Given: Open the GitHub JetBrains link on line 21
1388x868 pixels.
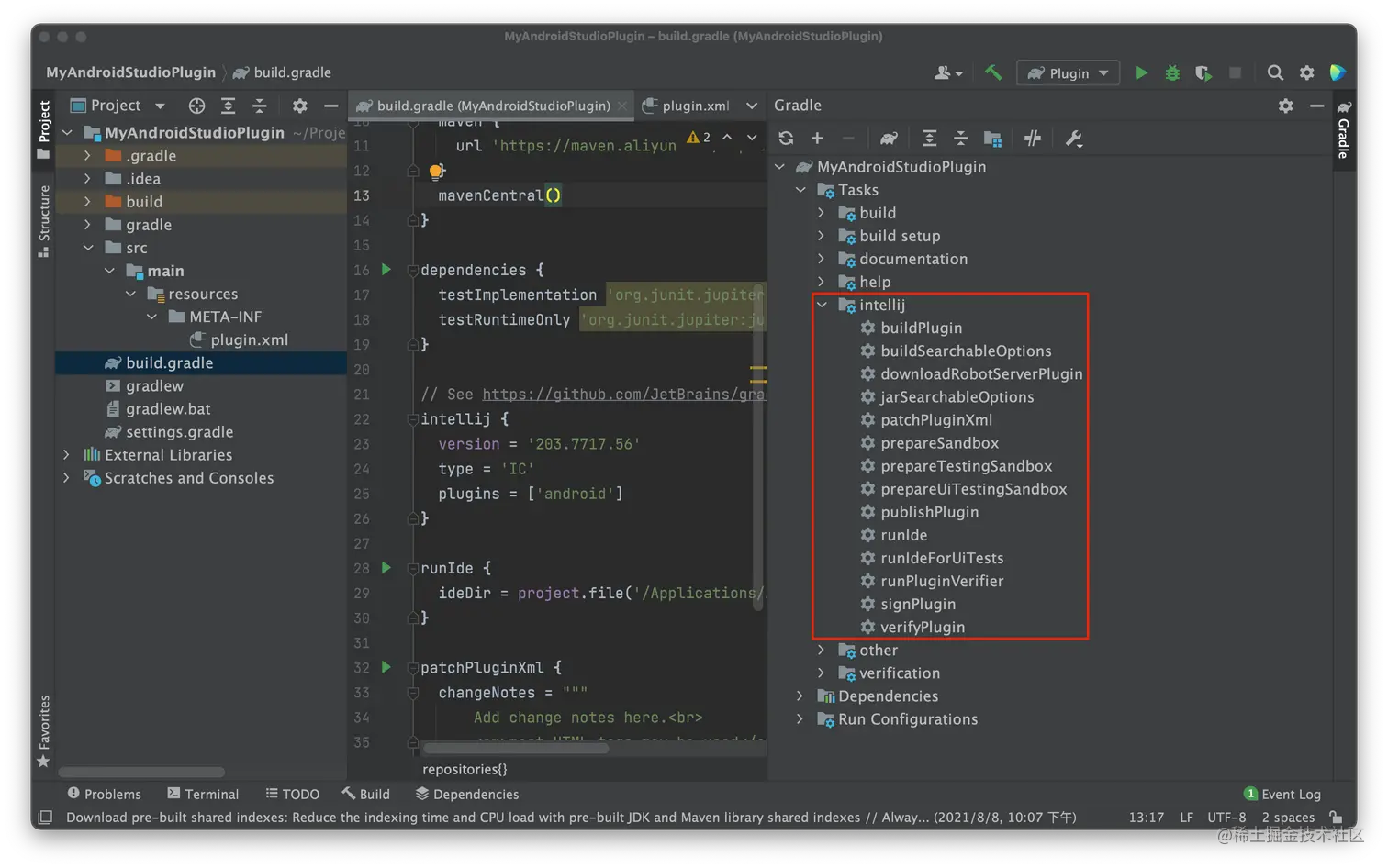Looking at the screenshot, I should (x=623, y=395).
